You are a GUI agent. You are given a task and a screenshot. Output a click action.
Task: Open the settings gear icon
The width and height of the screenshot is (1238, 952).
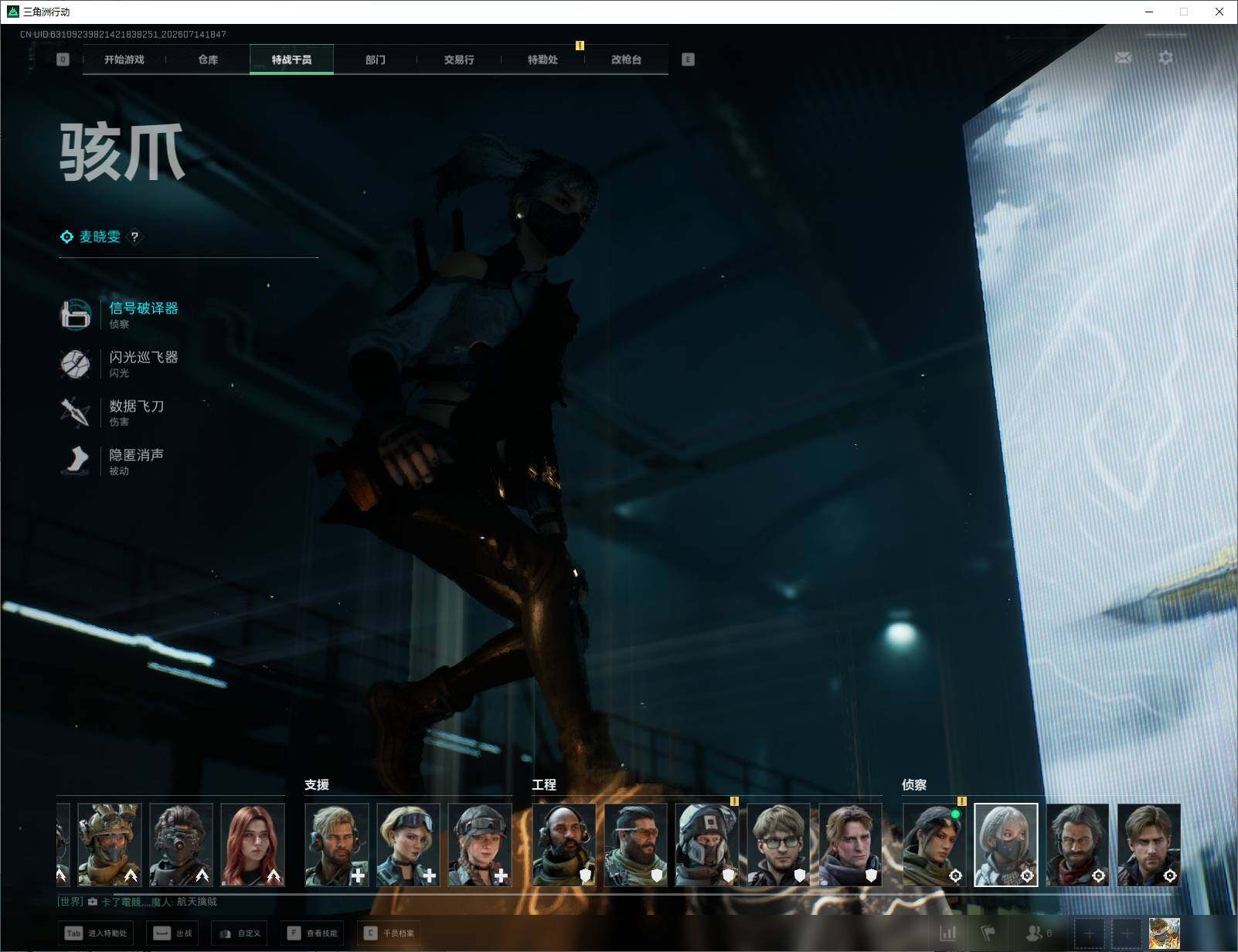(x=1165, y=58)
